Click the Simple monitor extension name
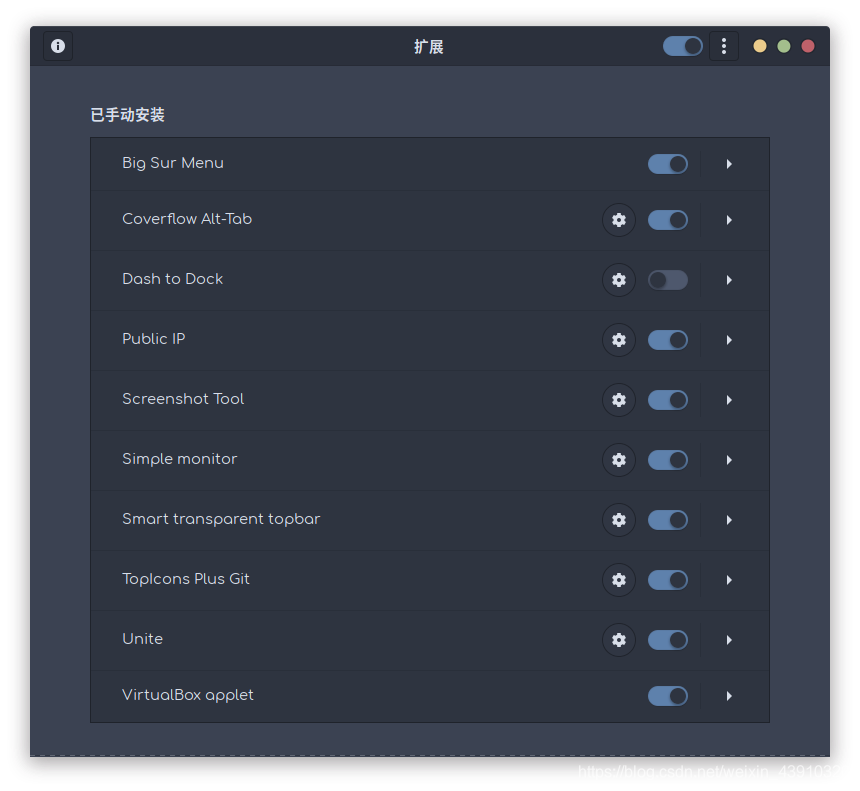 tap(180, 459)
